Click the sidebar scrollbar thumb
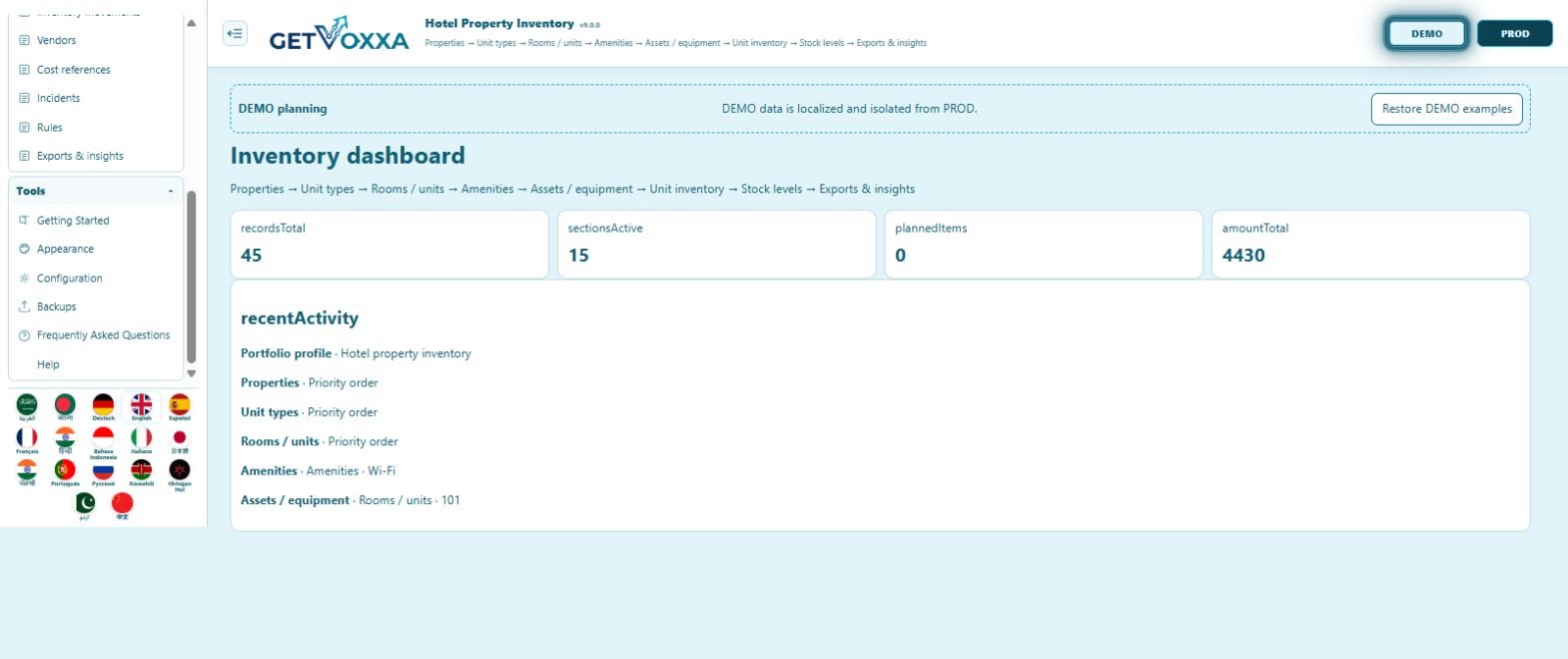 [192, 277]
